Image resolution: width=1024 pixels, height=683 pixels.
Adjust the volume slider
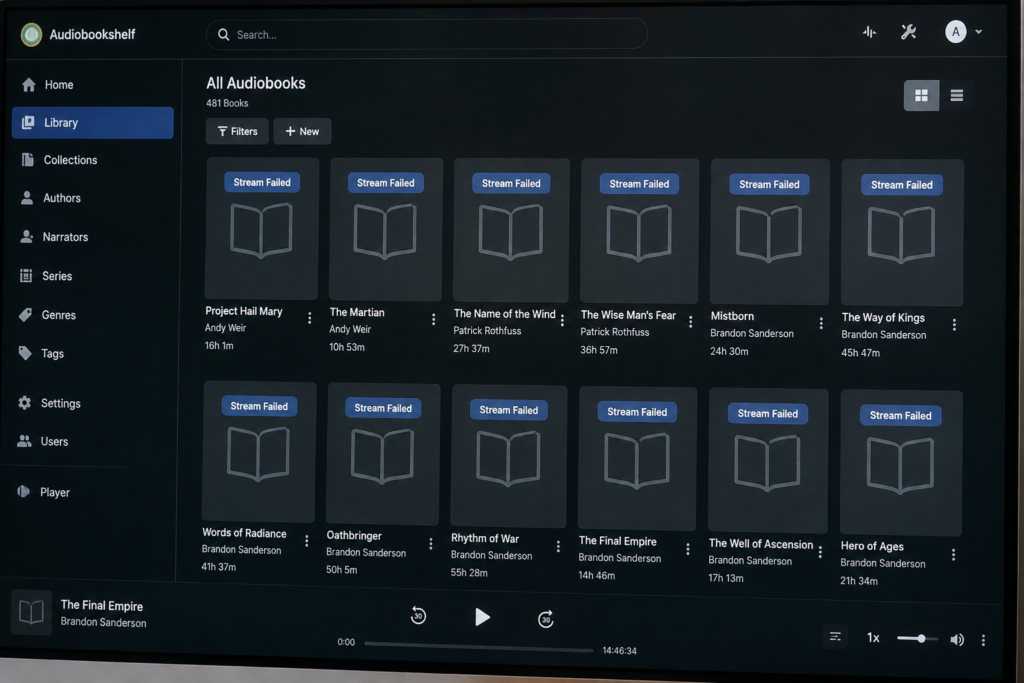917,639
